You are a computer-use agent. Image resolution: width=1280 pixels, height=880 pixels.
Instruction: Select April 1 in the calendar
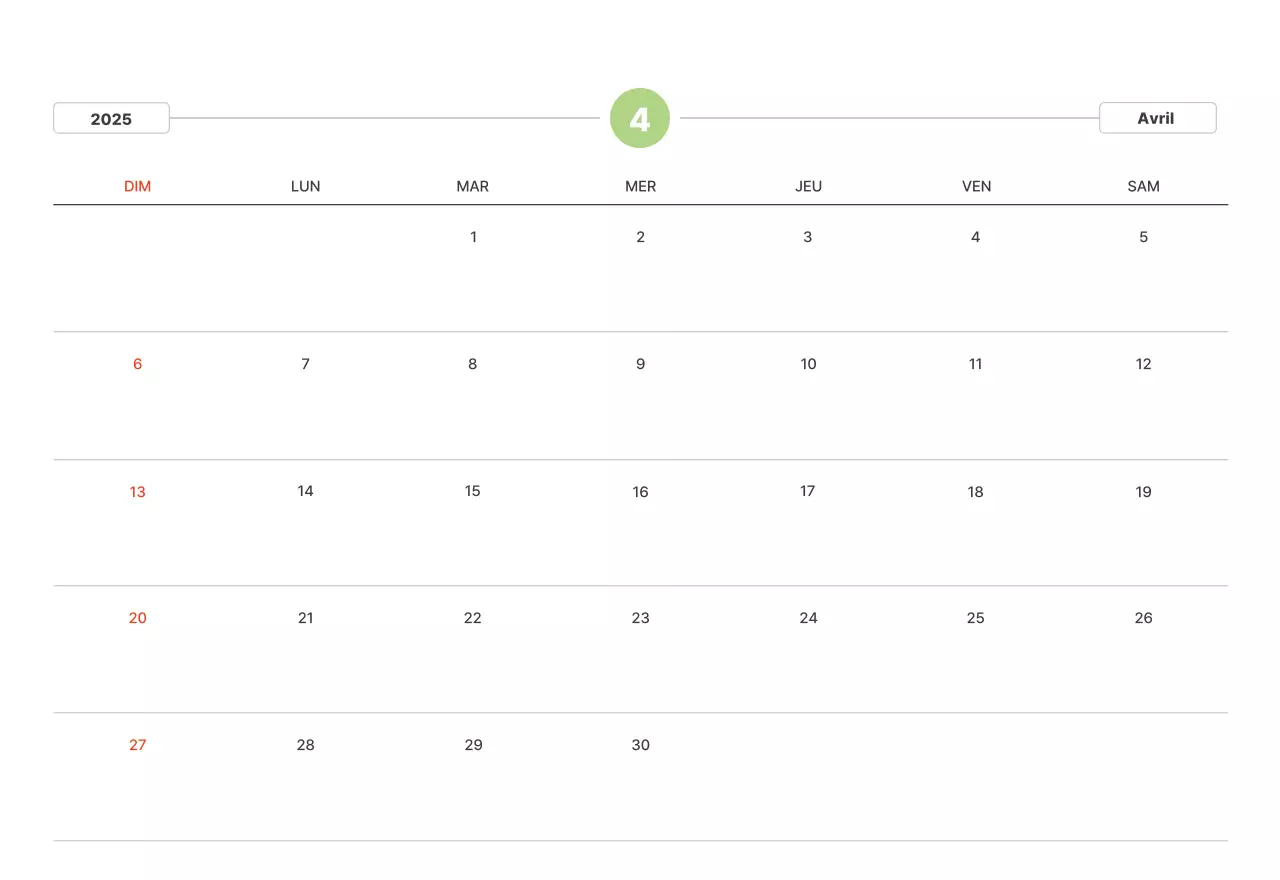pos(473,237)
